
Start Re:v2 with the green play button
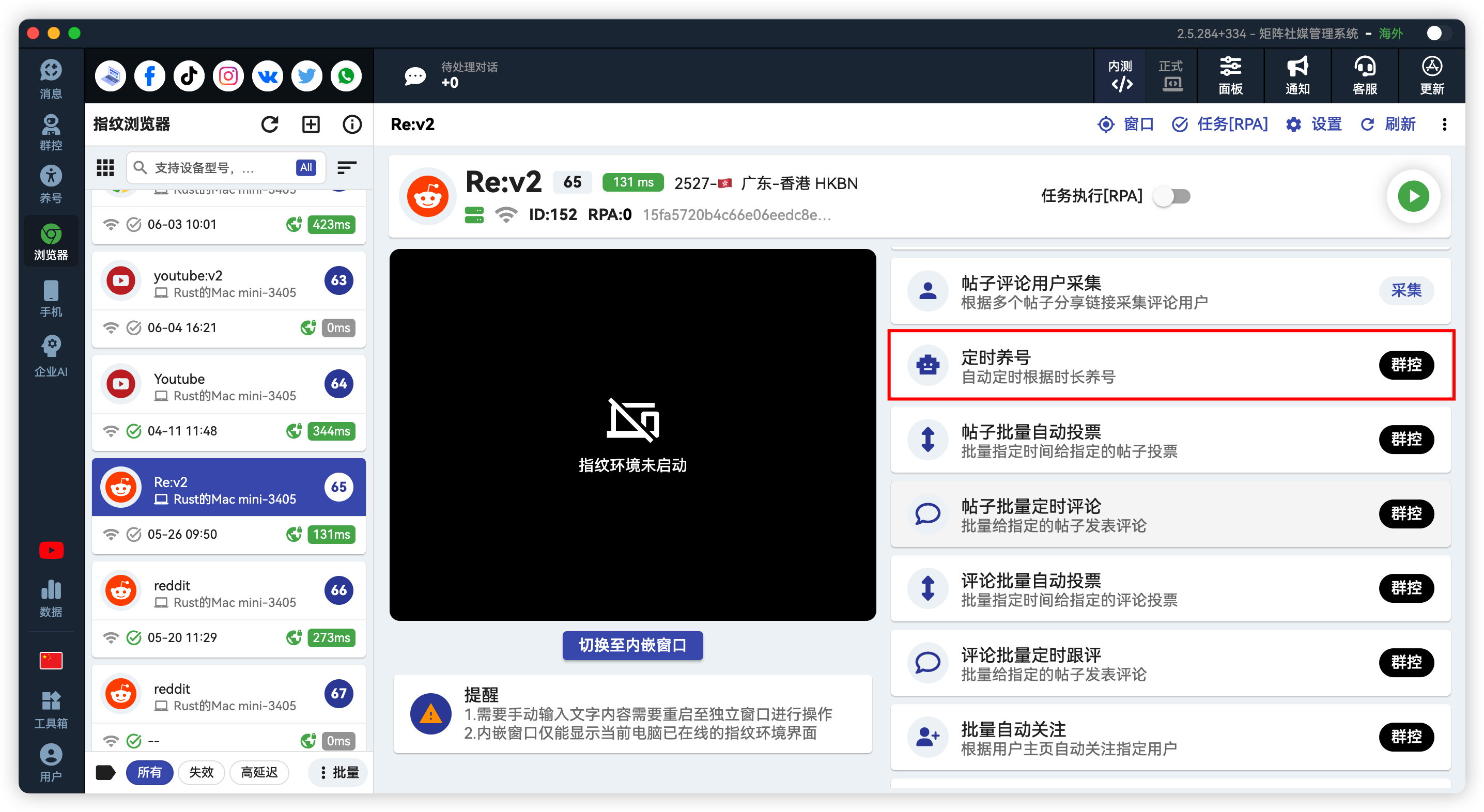coord(1413,196)
